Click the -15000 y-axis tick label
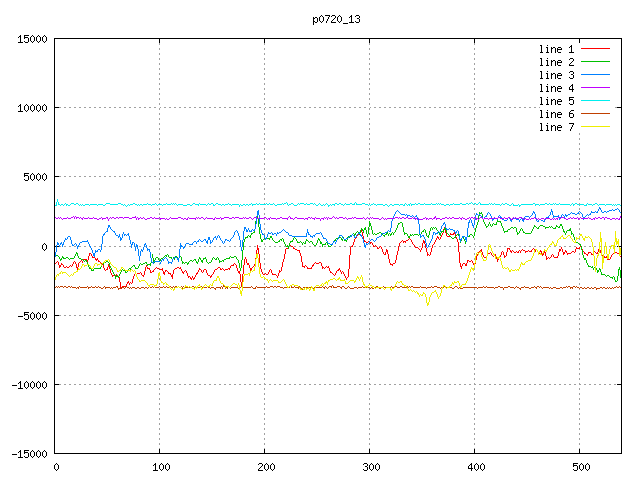The image size is (640, 480). [x=28, y=454]
